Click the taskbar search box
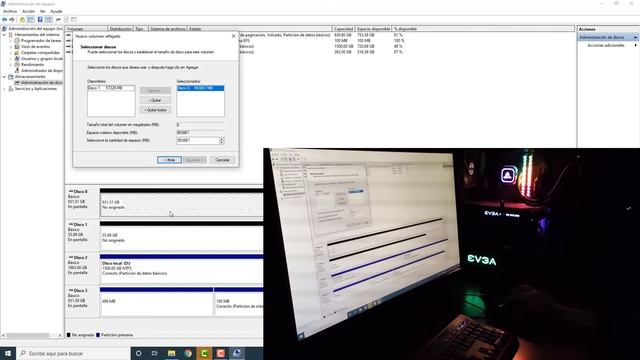The image size is (640, 360). tap(73, 353)
